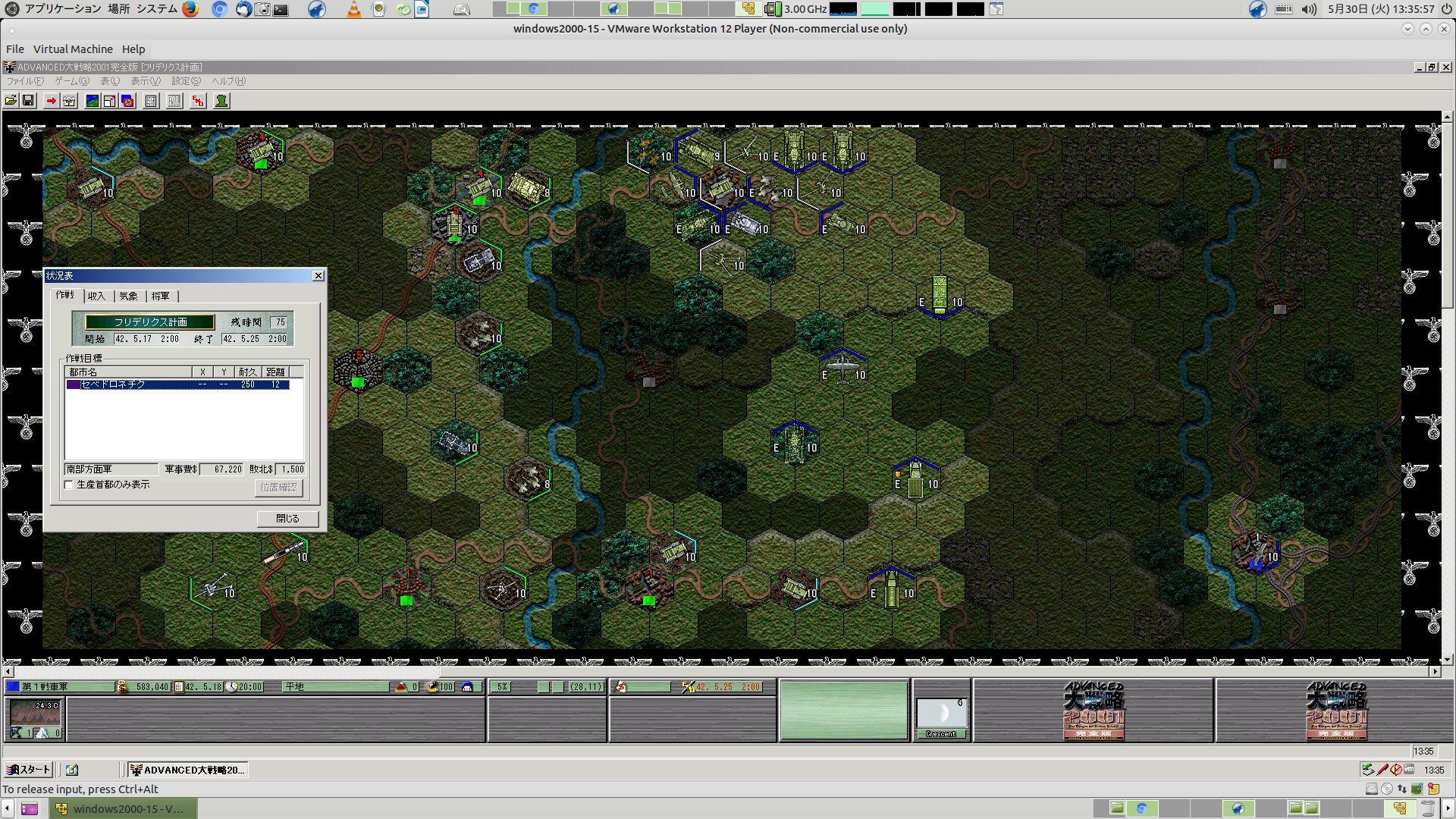1456x819 pixels.
Task: Open the VMware File menu
Action: (x=15, y=49)
